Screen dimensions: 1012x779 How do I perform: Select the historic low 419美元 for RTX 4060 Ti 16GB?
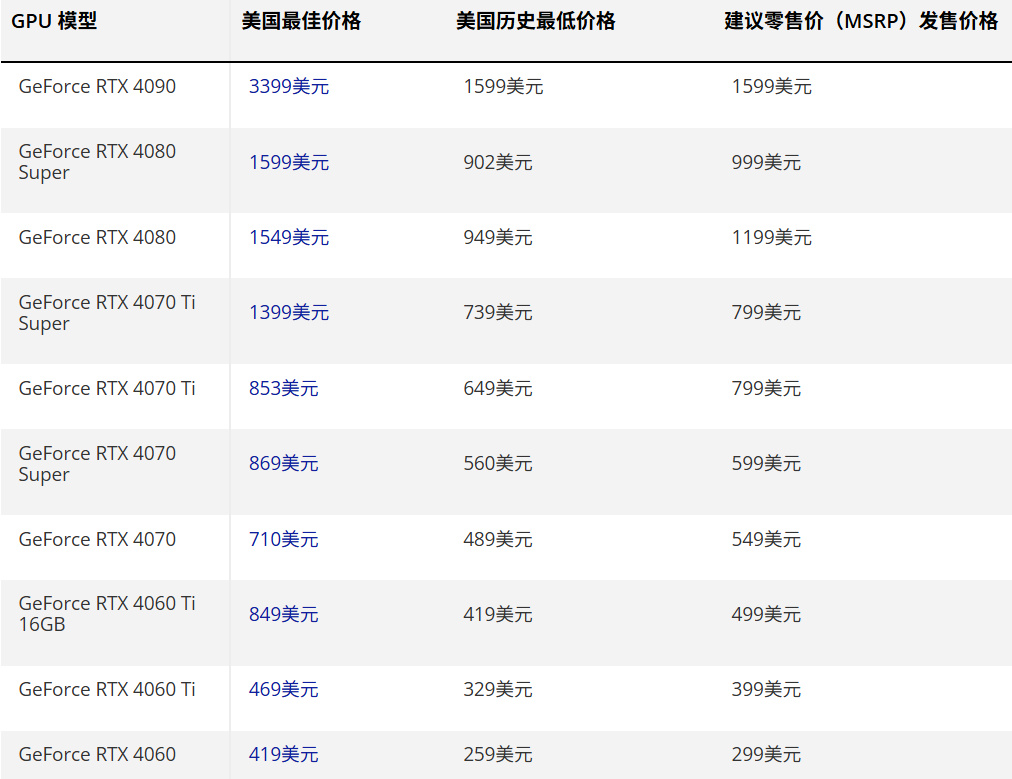(498, 614)
